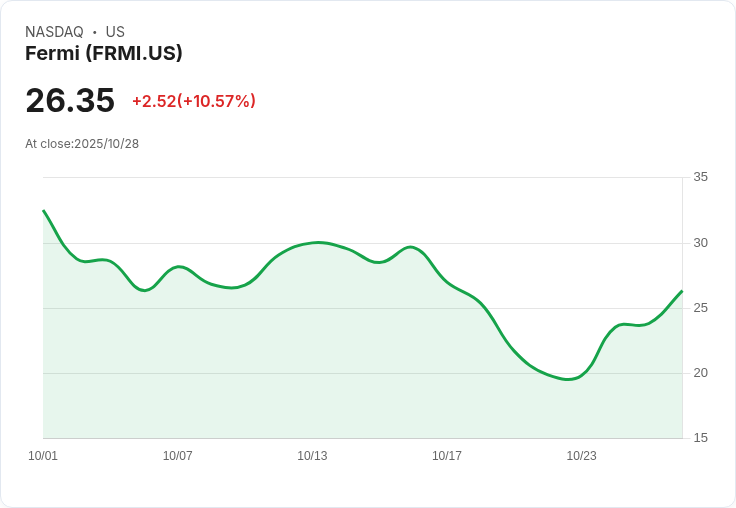
Task: Click the 10/17 date axis label
Action: [x=447, y=456]
